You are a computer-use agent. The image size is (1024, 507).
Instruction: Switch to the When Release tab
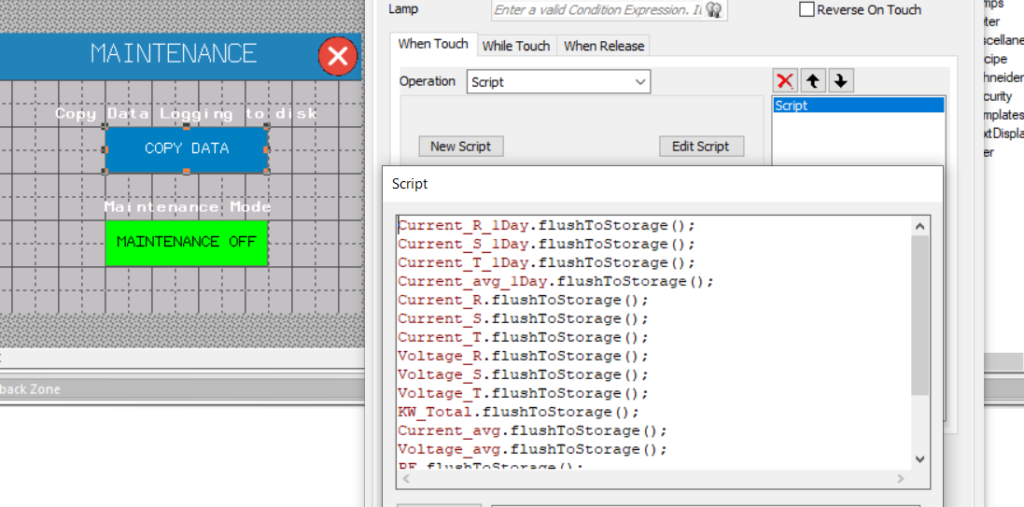tap(604, 46)
